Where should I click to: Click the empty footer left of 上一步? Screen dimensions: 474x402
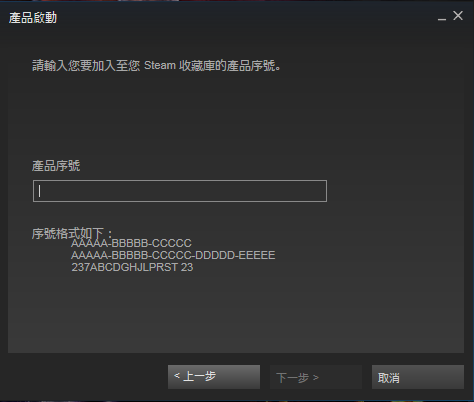[87, 377]
